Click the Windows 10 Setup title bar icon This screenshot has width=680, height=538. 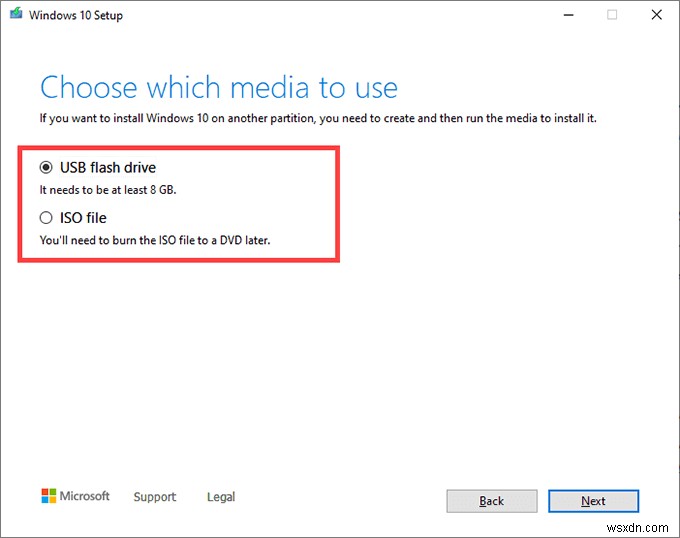point(16,14)
